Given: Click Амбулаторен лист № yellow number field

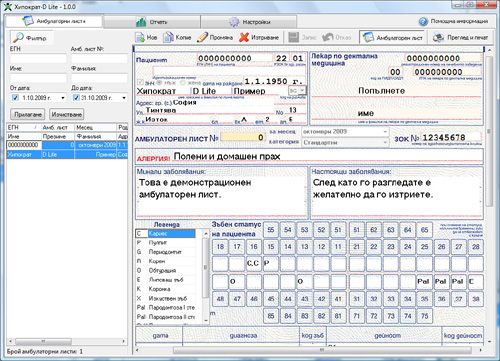Looking at the screenshot, I should pos(244,137).
